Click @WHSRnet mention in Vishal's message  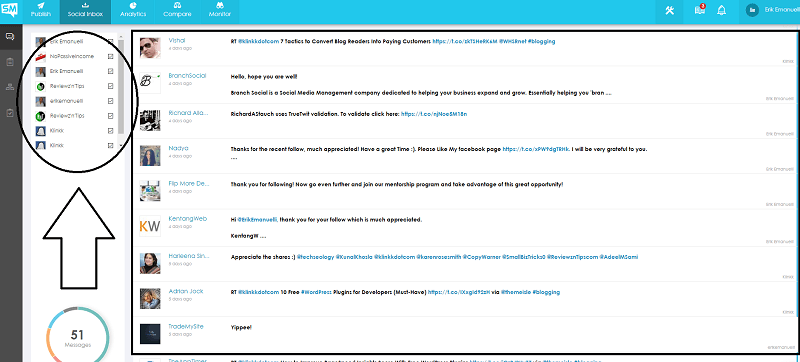pos(513,41)
